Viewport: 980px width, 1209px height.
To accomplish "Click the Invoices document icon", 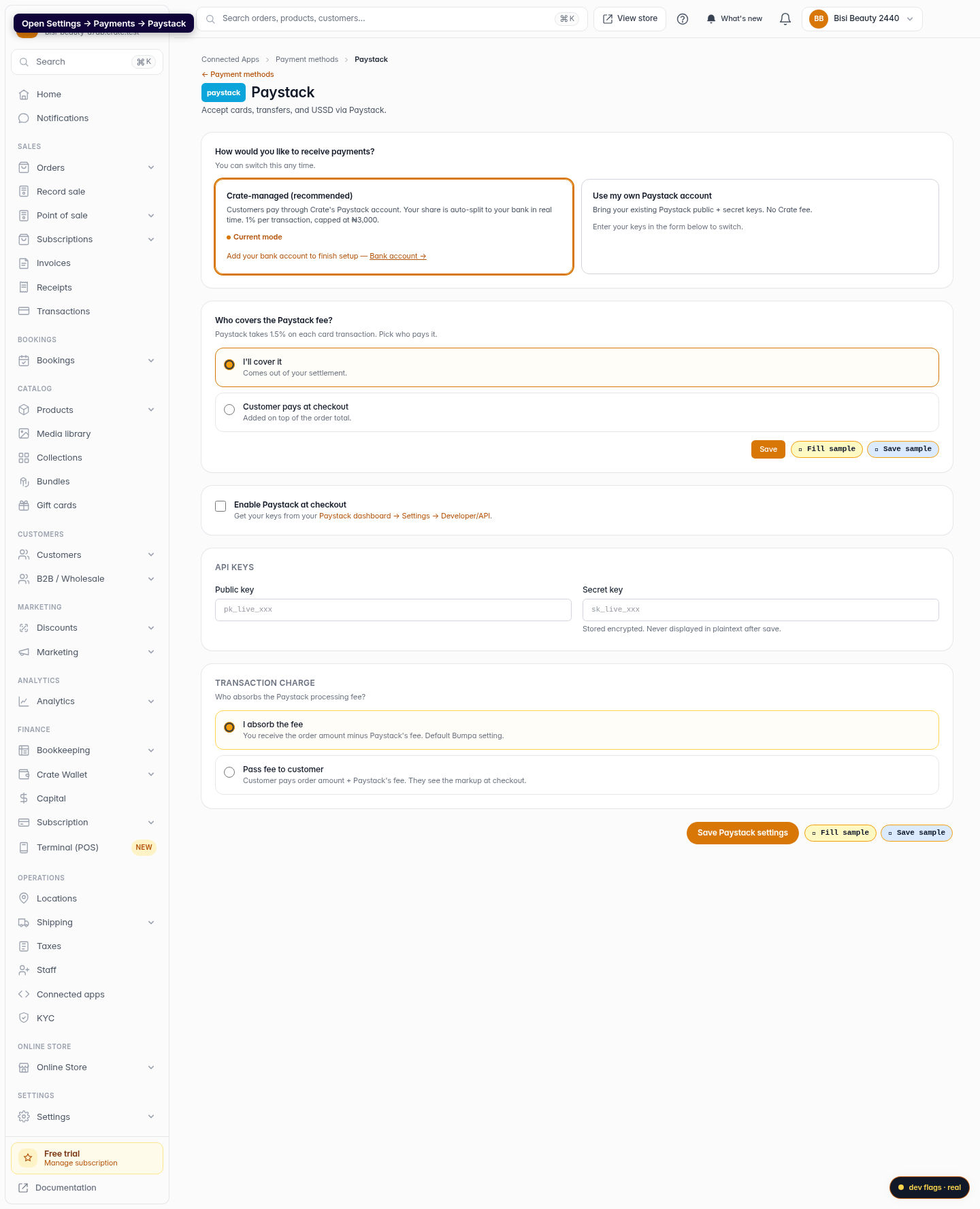I will tap(24, 263).
